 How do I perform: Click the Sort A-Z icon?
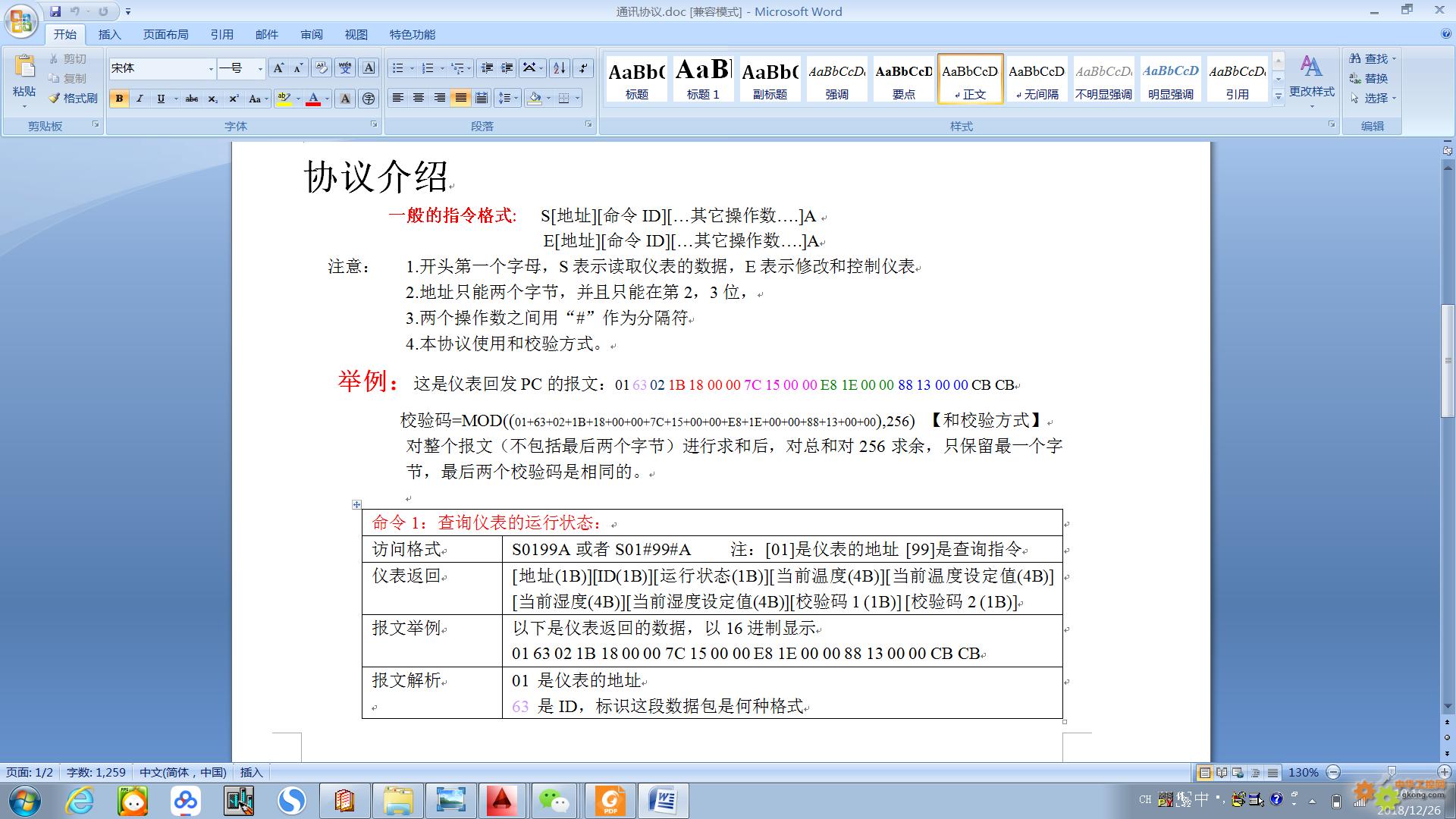560,68
